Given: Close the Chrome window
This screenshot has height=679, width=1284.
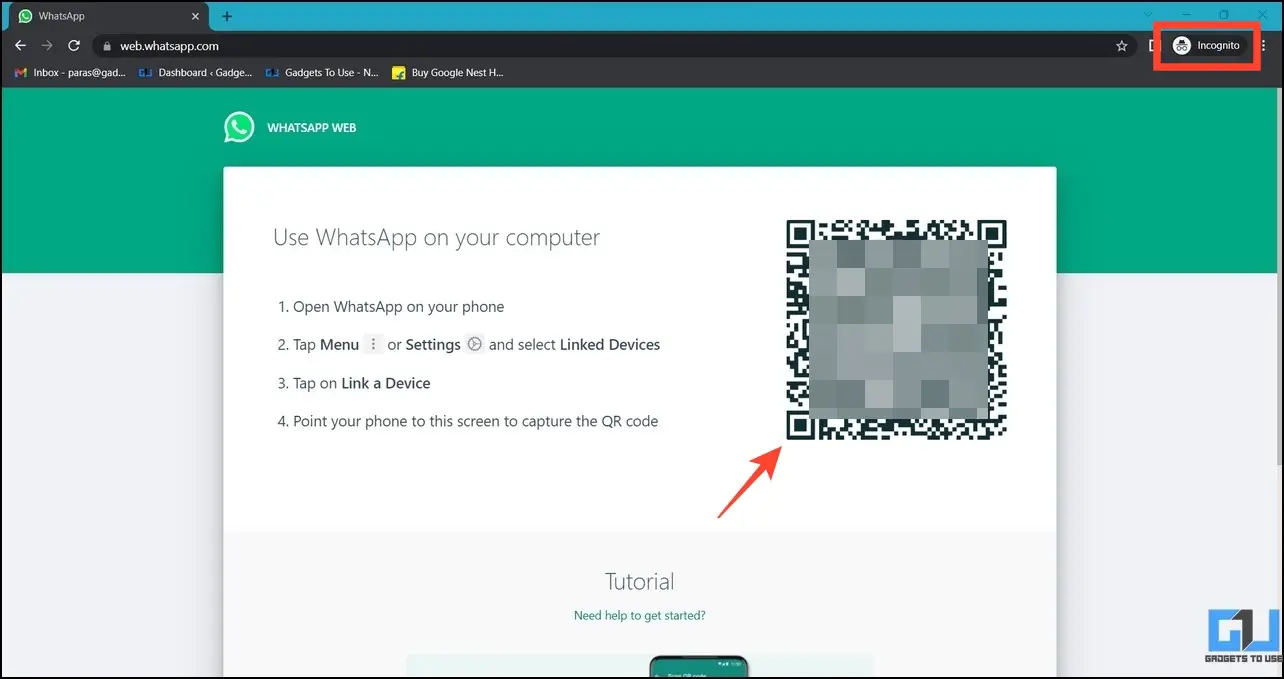Looking at the screenshot, I should coord(1262,14).
